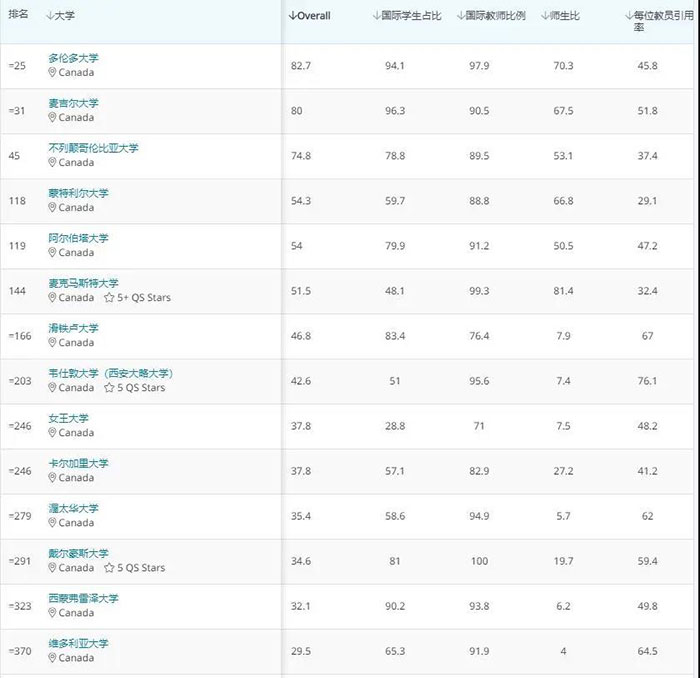The image size is (700, 678).
Task: Click 5 QS Stars icon for 韦仕敦大学
Action: click(x=109, y=388)
